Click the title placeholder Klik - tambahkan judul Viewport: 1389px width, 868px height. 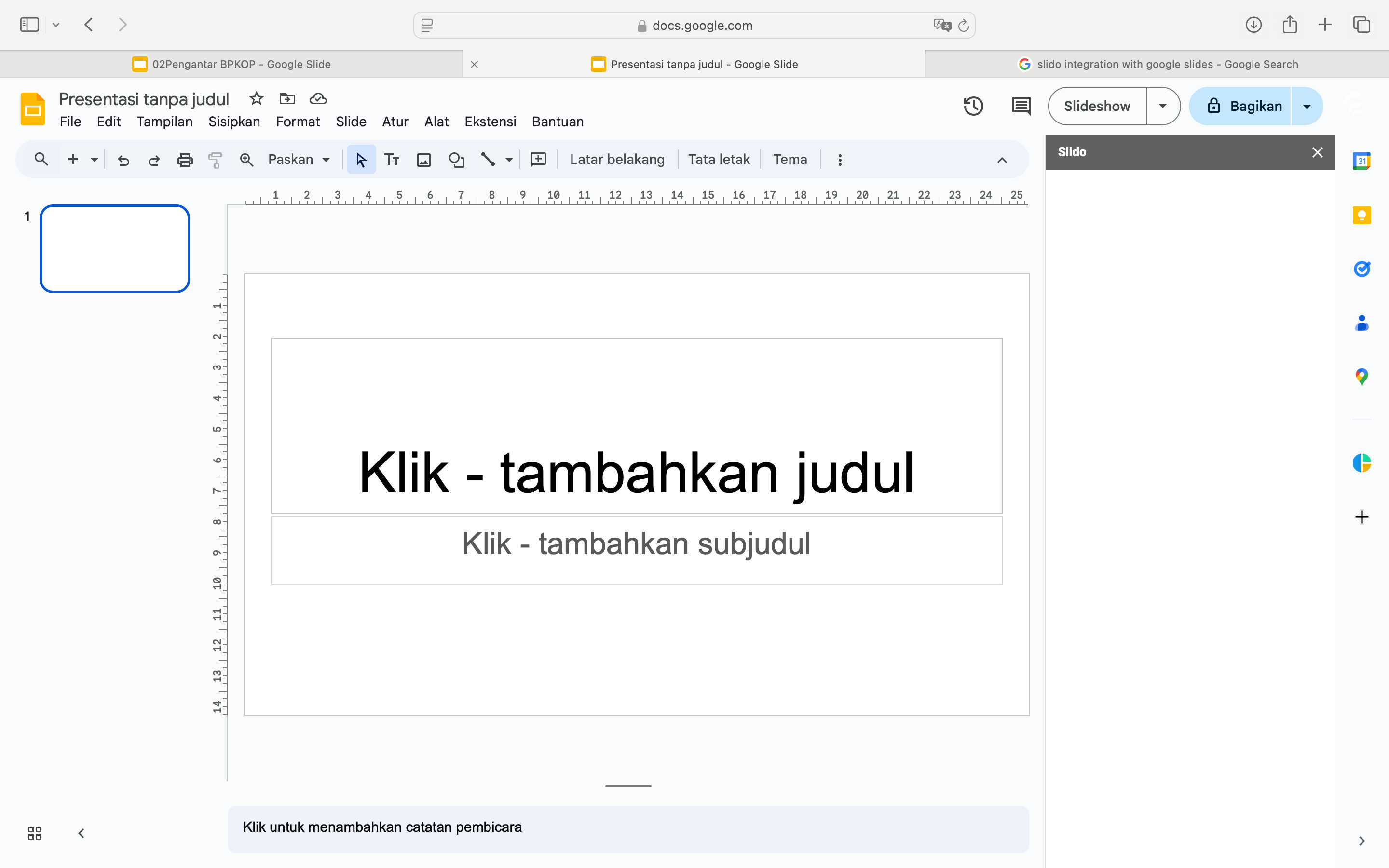click(x=637, y=425)
